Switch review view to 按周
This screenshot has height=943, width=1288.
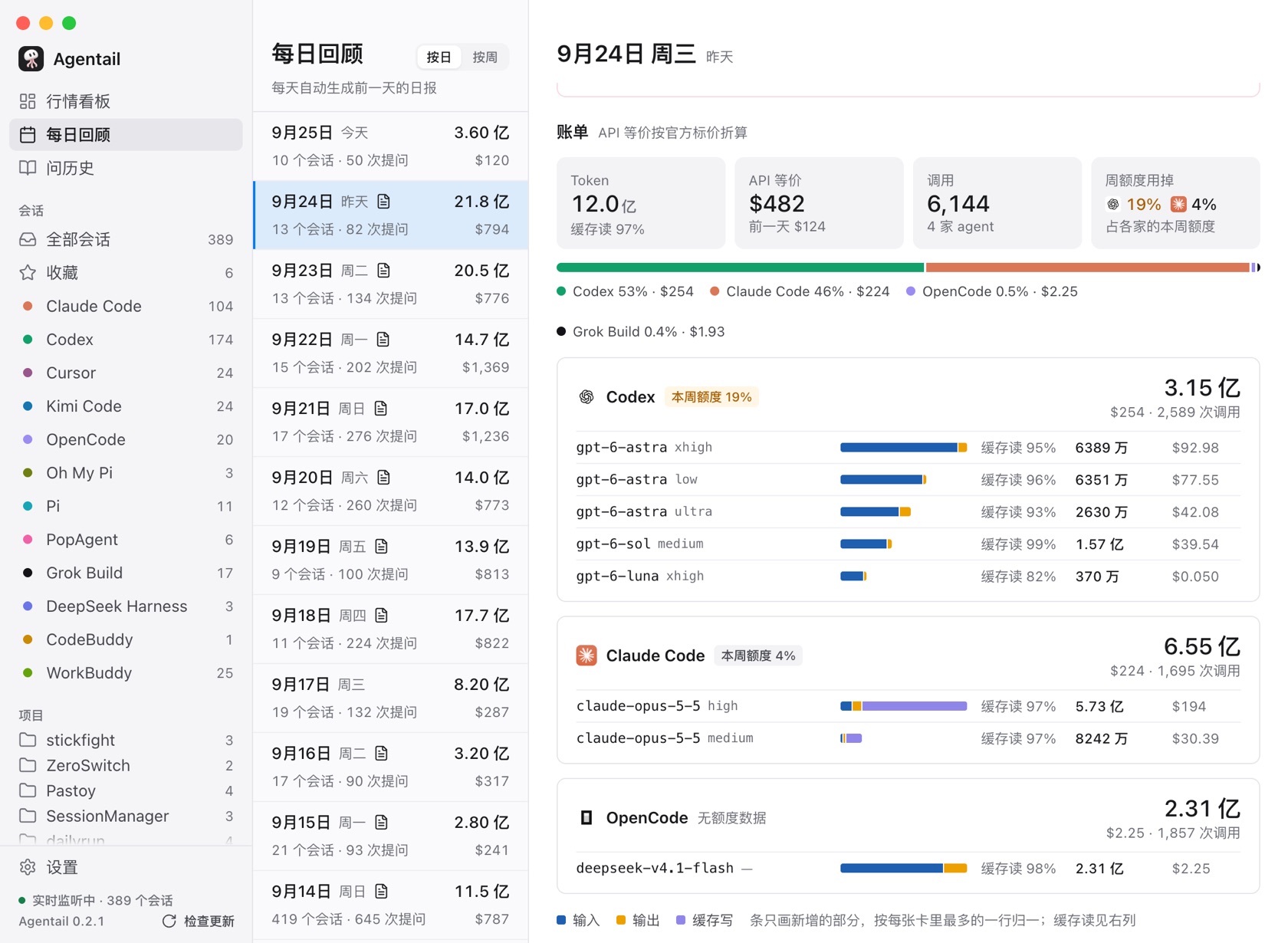(485, 57)
